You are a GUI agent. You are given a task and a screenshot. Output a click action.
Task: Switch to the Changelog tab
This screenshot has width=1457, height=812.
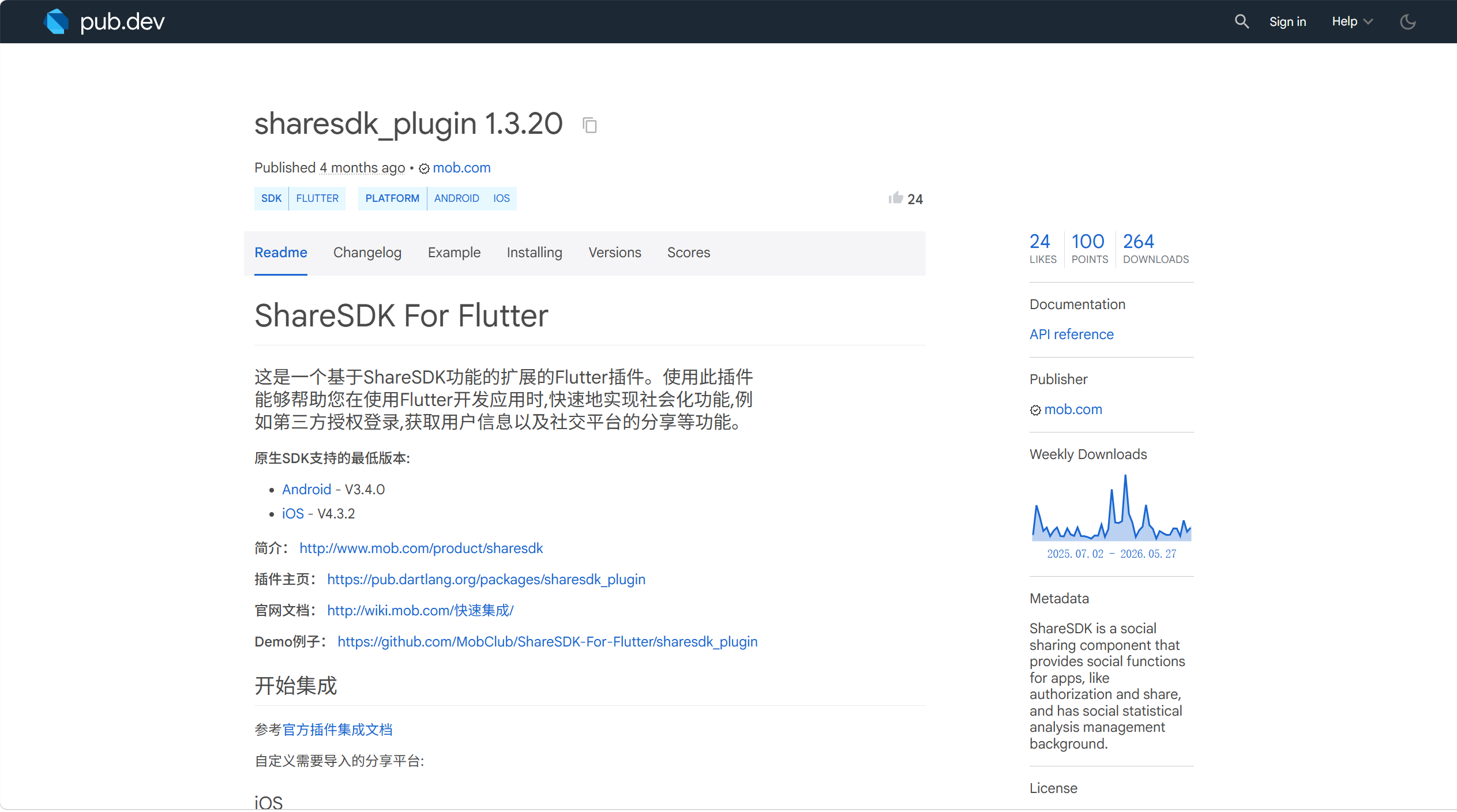(367, 253)
